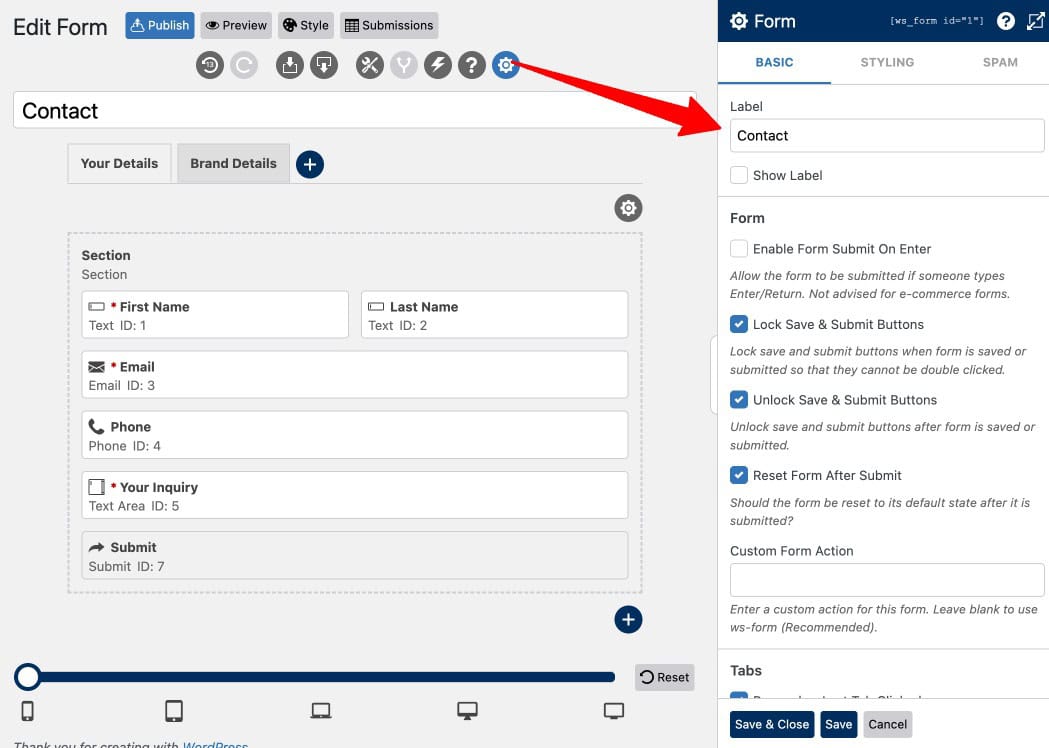Uncheck Unlock Save & Submit Buttons

pyautogui.click(x=739, y=400)
